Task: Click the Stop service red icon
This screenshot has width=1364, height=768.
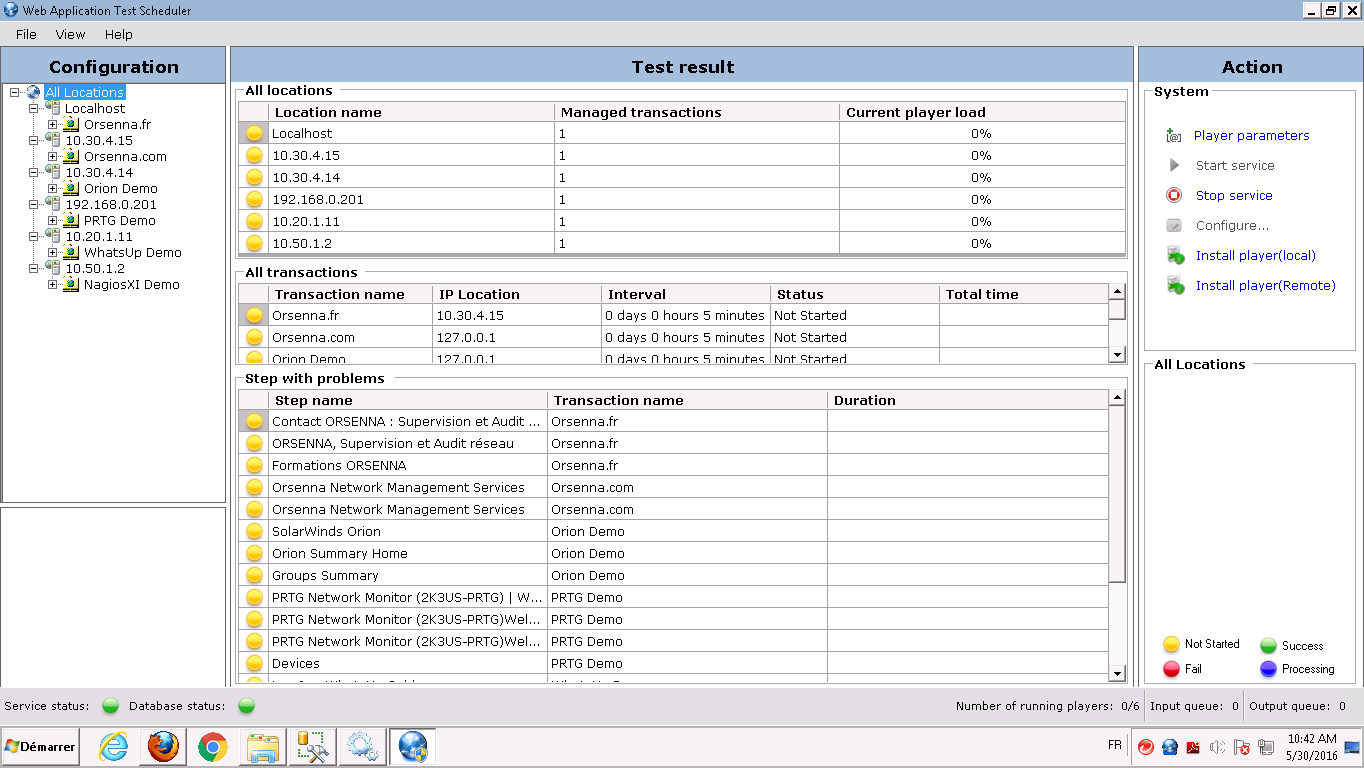Action: (x=1175, y=196)
